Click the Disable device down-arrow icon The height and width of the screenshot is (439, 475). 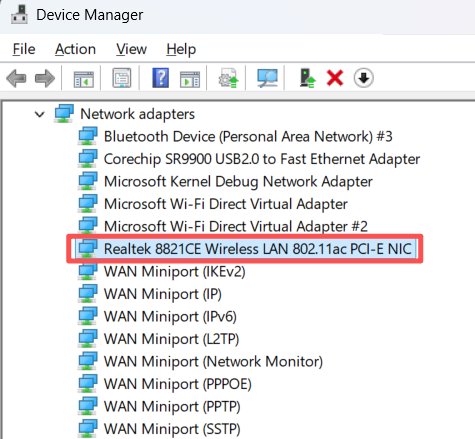363,78
